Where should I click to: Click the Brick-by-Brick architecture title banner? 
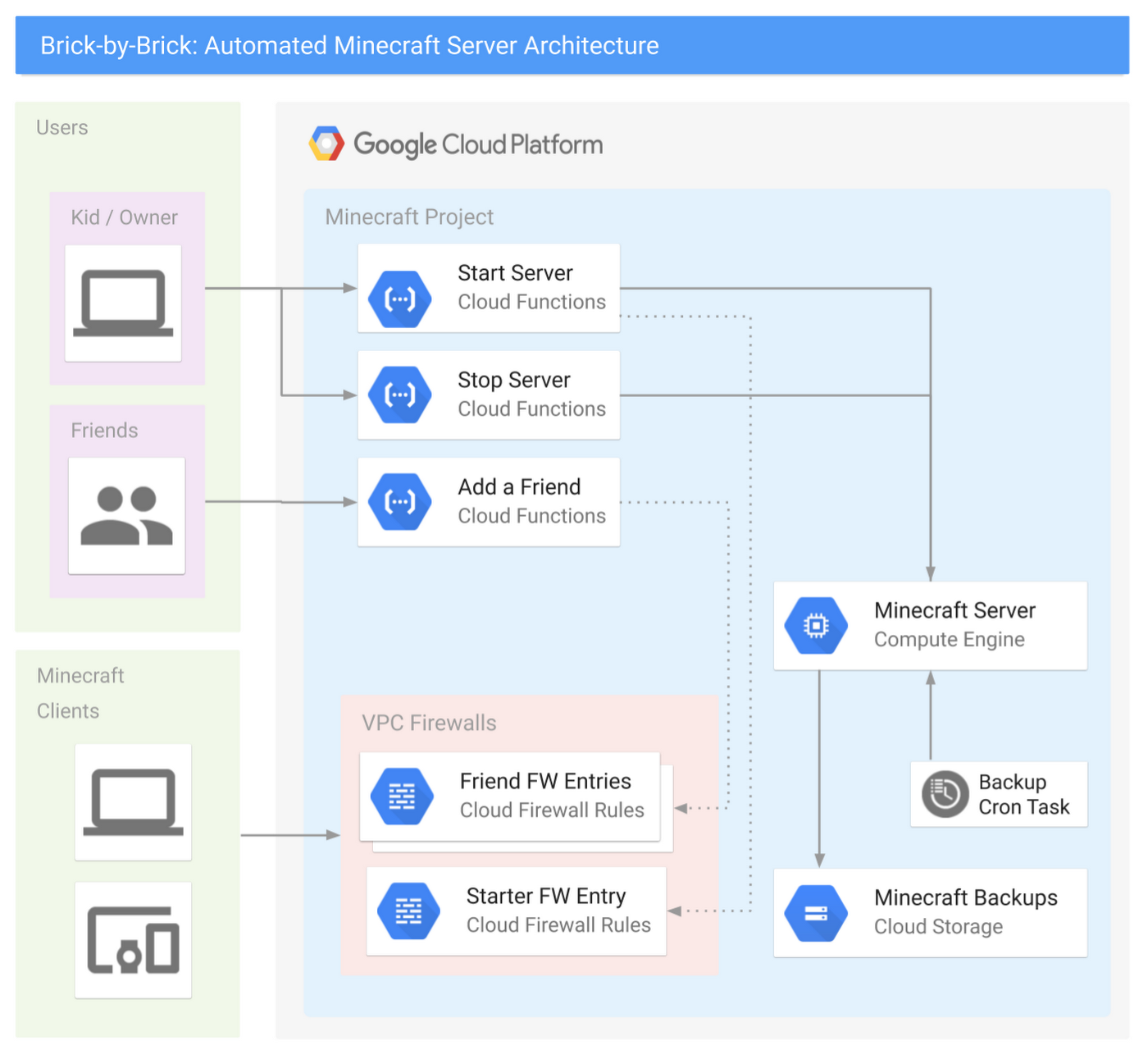pos(572,45)
